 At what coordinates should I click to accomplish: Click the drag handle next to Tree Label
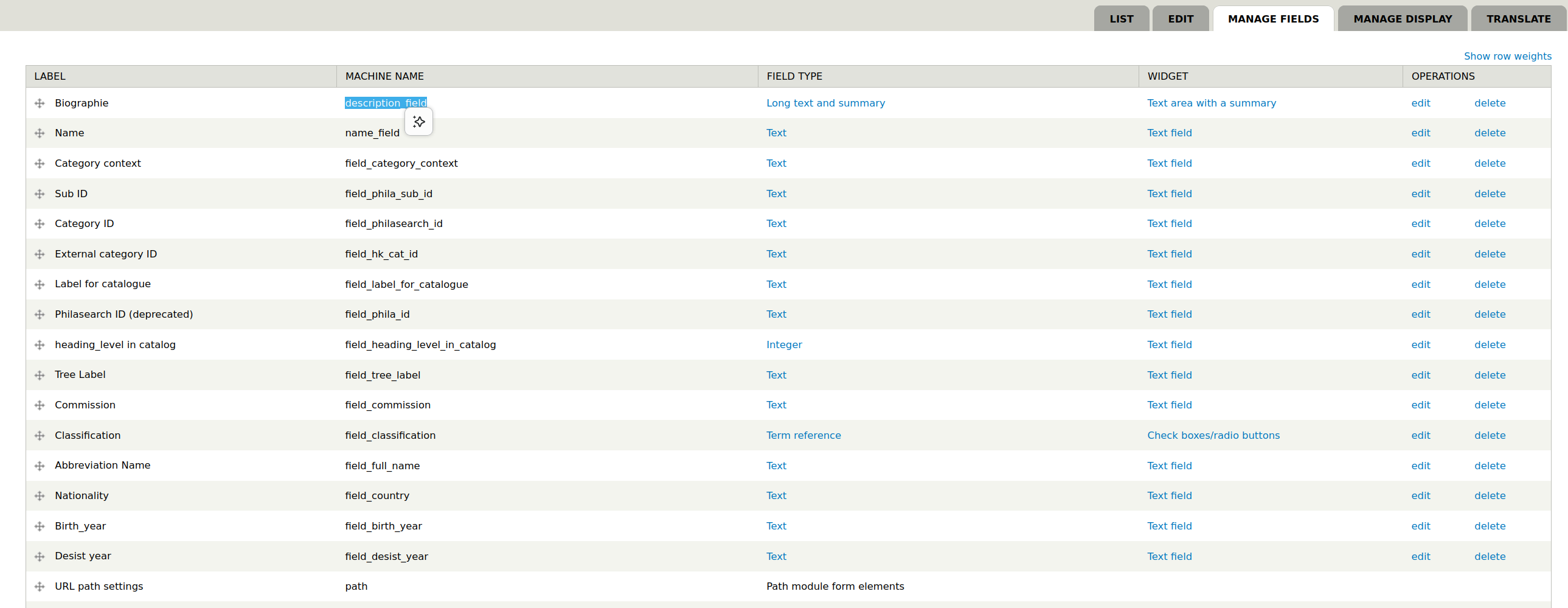tap(40, 376)
